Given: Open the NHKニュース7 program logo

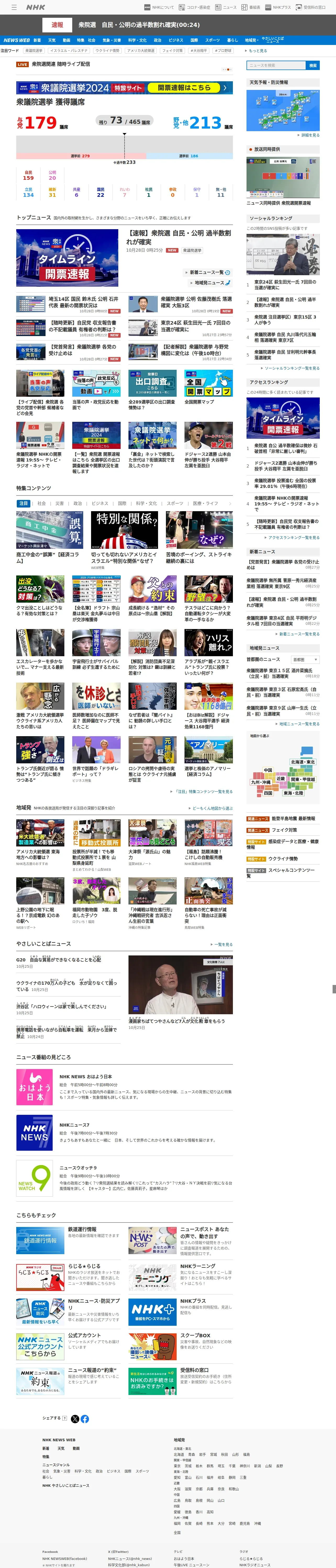Looking at the screenshot, I should (x=34, y=1133).
